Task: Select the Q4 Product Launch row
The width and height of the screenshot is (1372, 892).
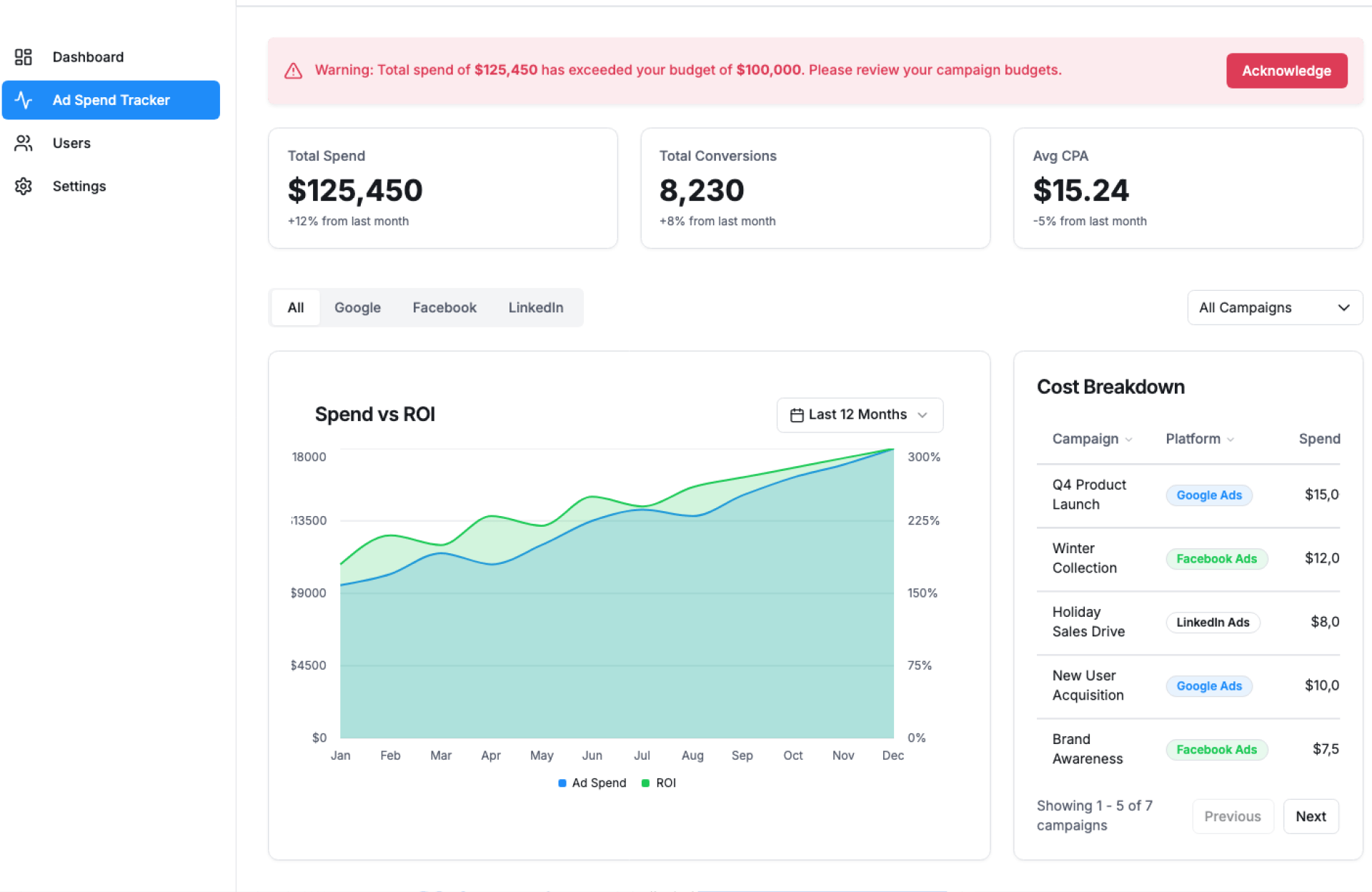Action: point(1088,495)
